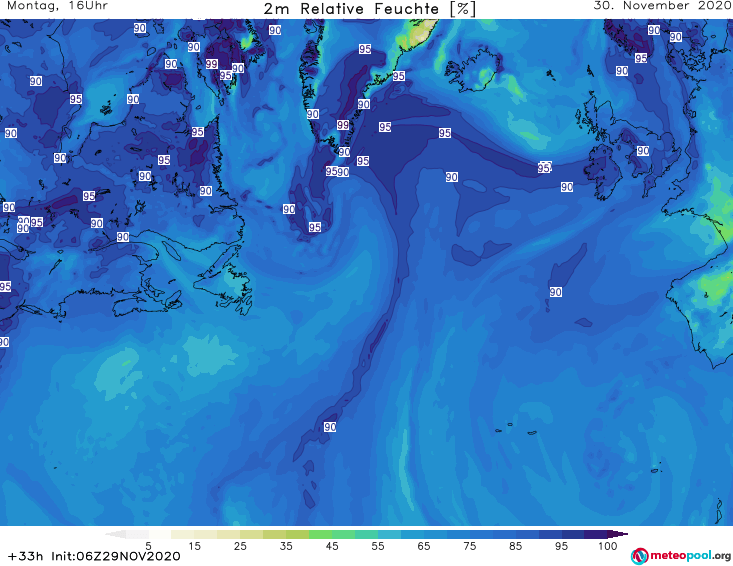733x566 pixels.
Task: Pick the dark legend segment between 95 and 100
Action: (584, 534)
